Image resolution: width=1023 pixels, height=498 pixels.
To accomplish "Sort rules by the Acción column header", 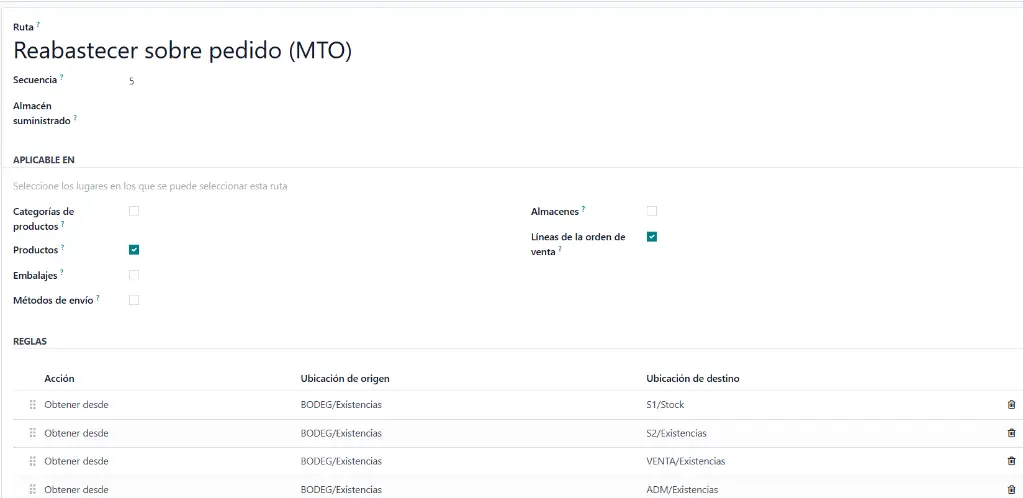I will (59, 379).
